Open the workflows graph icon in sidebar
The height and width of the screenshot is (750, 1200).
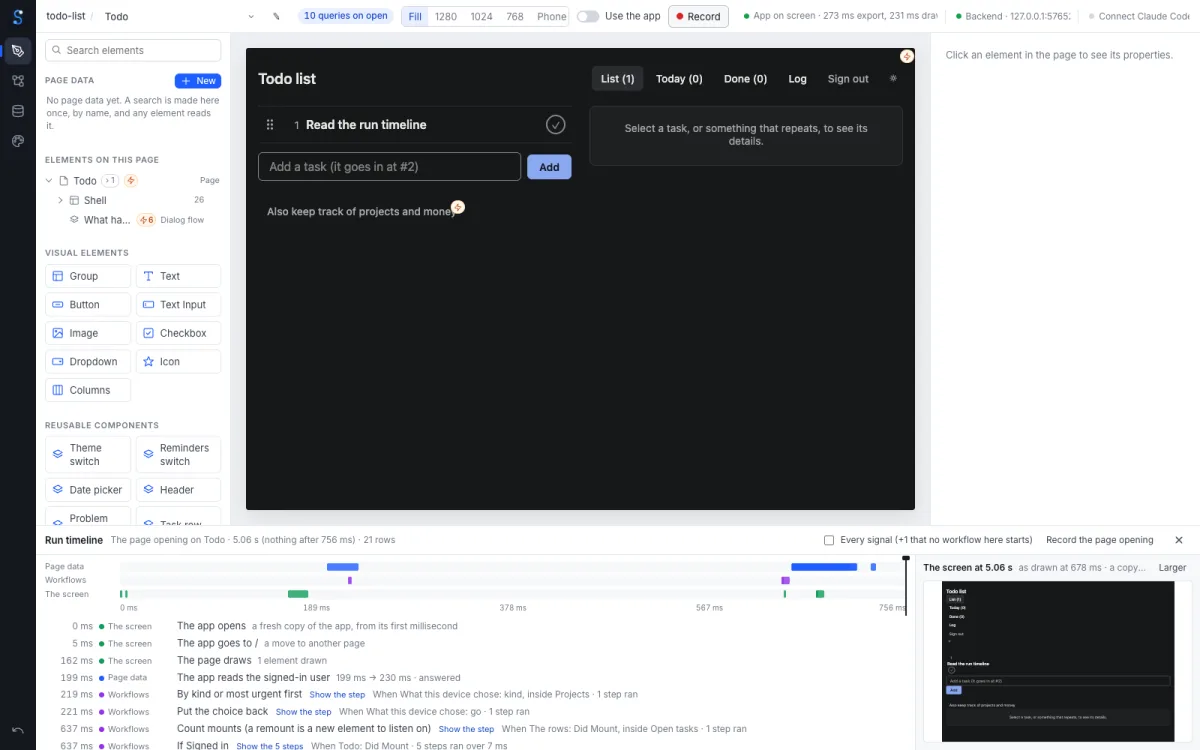click(18, 81)
